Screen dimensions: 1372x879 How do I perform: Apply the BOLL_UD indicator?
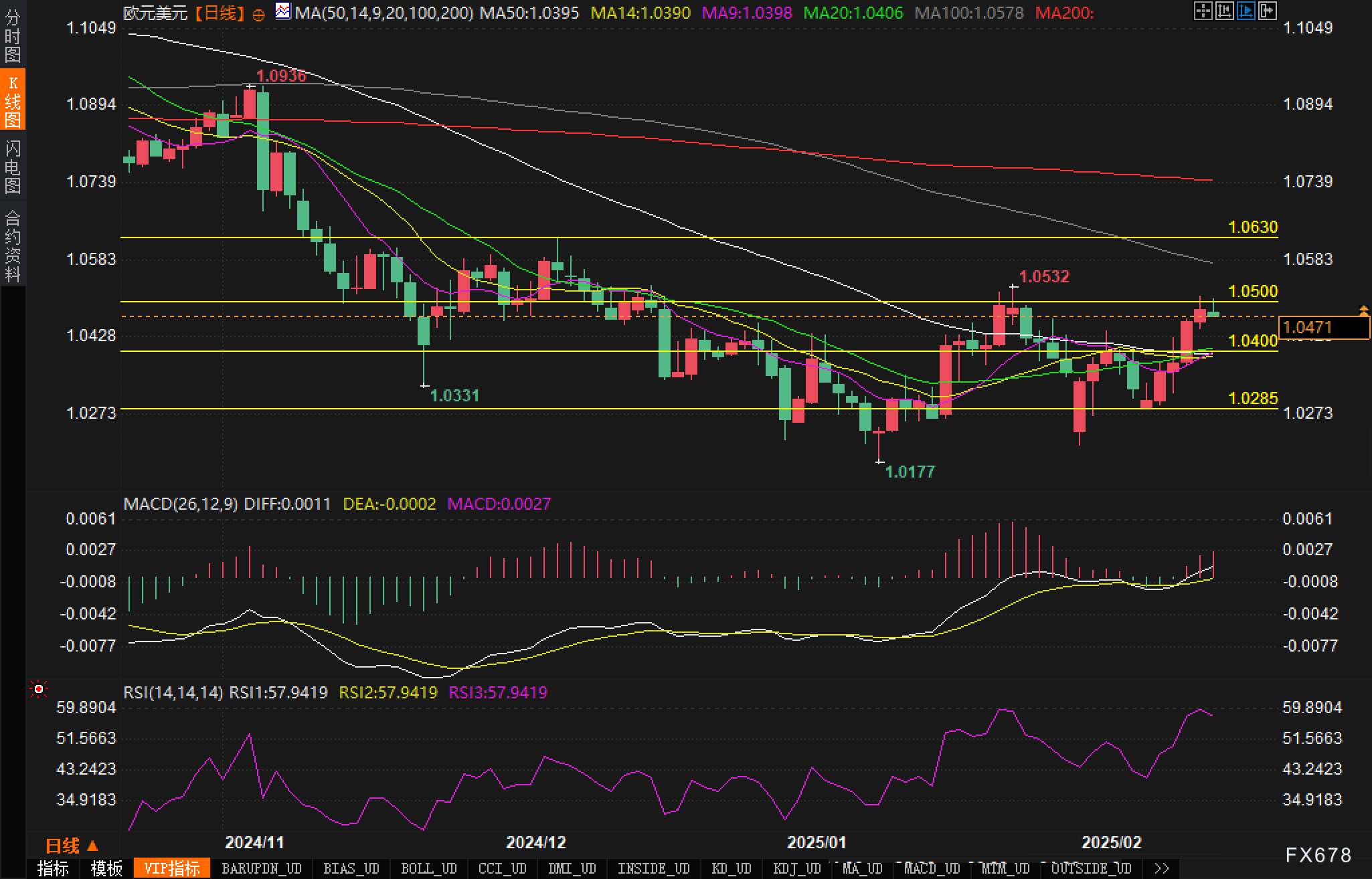click(x=428, y=868)
